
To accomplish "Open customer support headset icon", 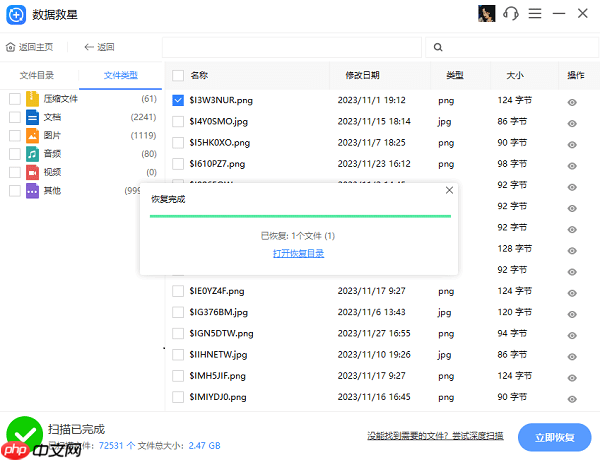I will tap(511, 14).
